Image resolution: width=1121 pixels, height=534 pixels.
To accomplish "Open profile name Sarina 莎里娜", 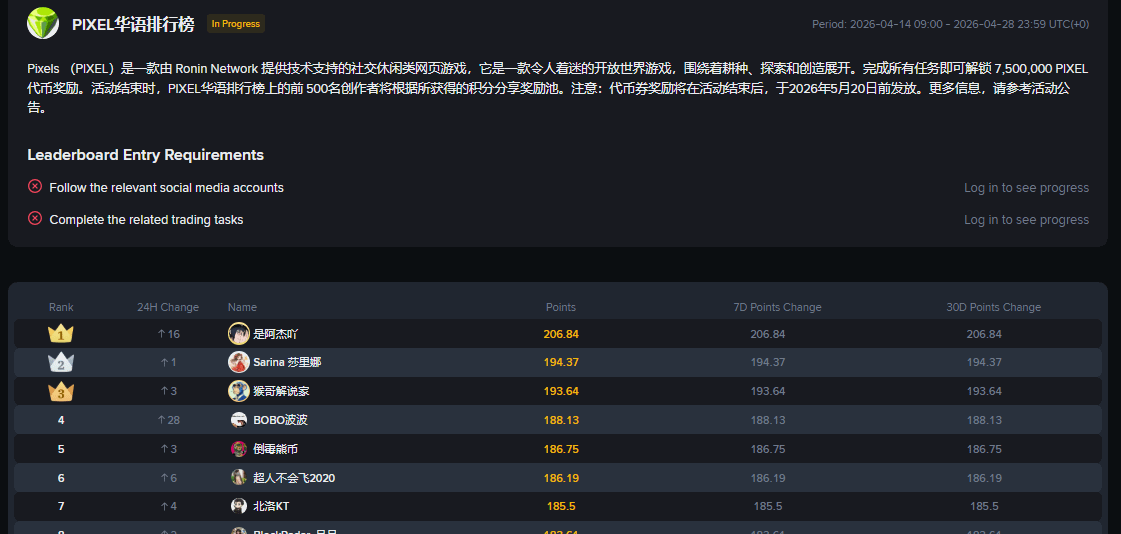I will click(x=287, y=362).
